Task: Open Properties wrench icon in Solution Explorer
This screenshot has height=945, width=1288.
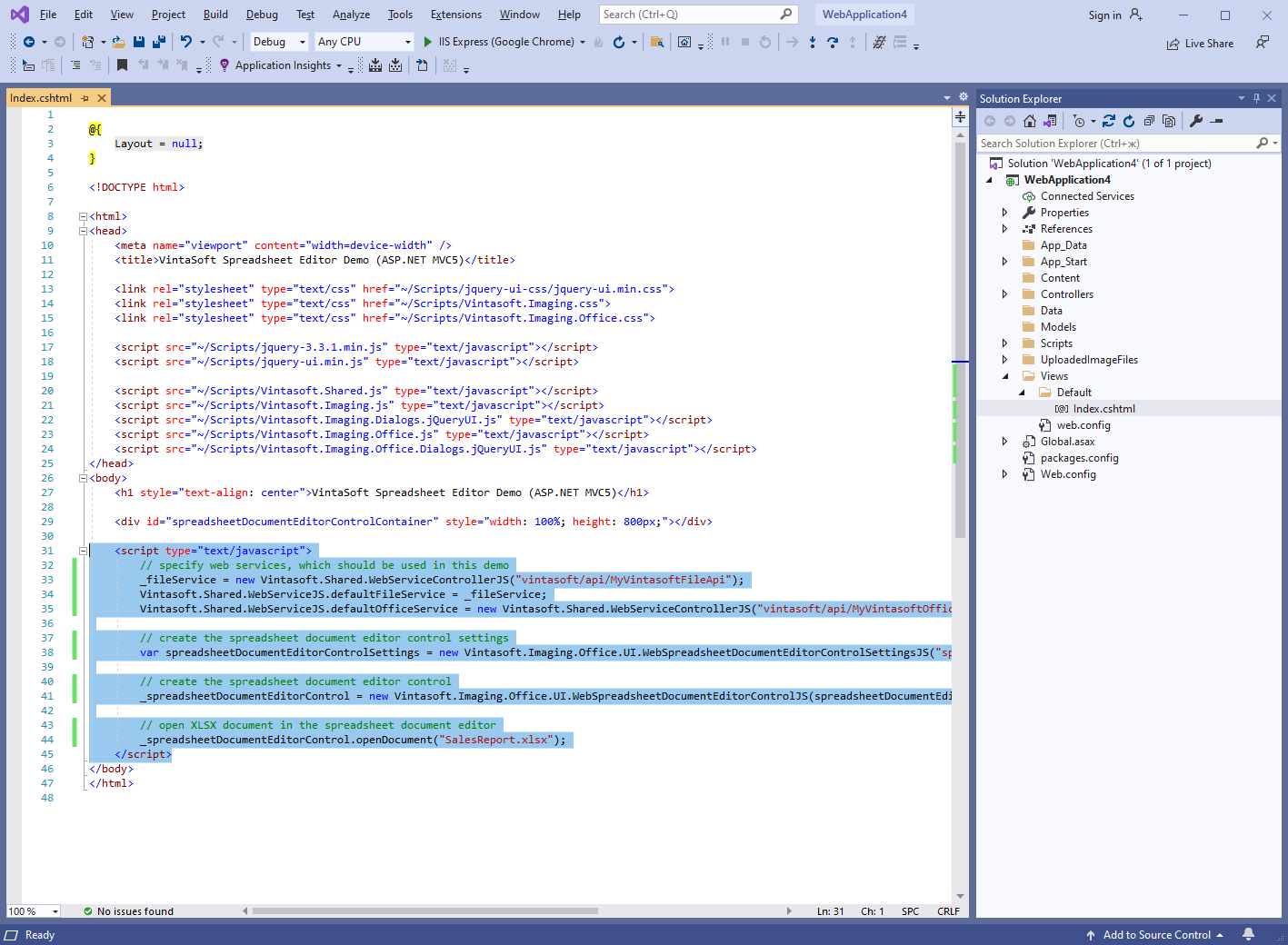Action: tap(1196, 121)
